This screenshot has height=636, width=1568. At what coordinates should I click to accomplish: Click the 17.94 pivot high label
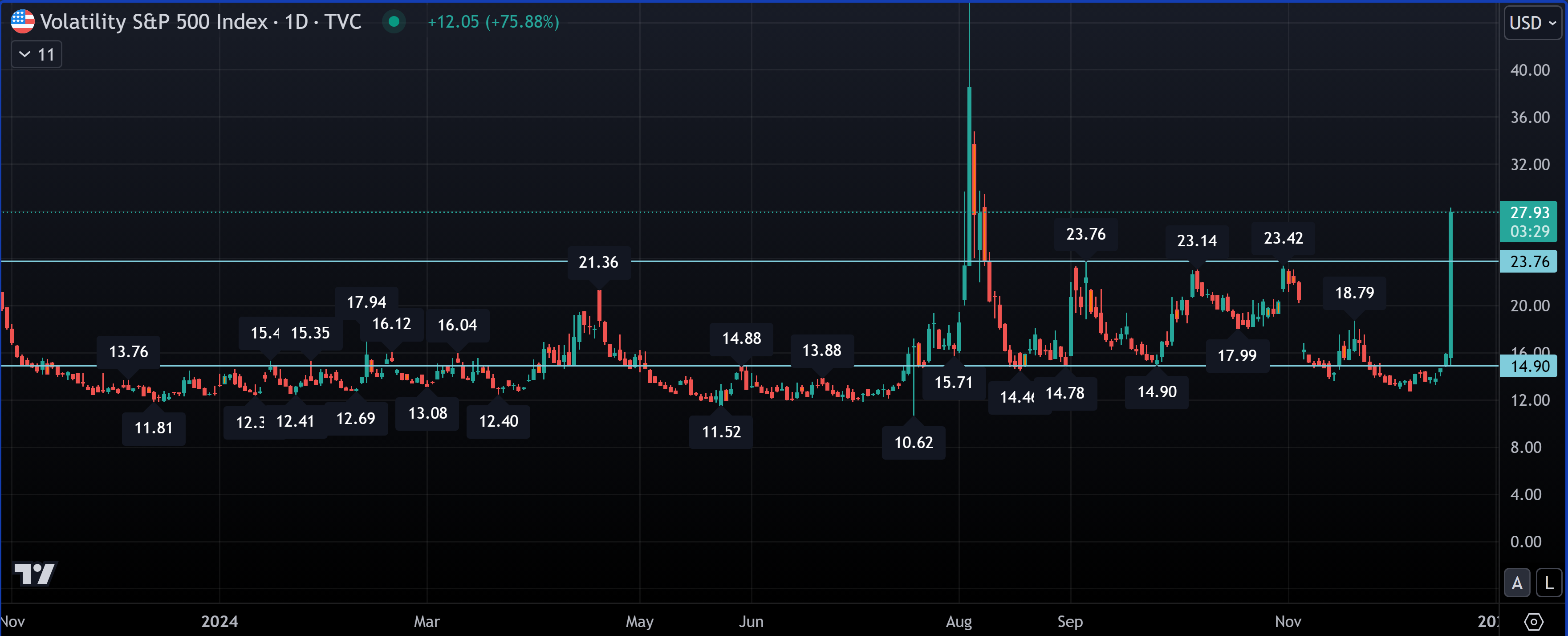click(366, 303)
